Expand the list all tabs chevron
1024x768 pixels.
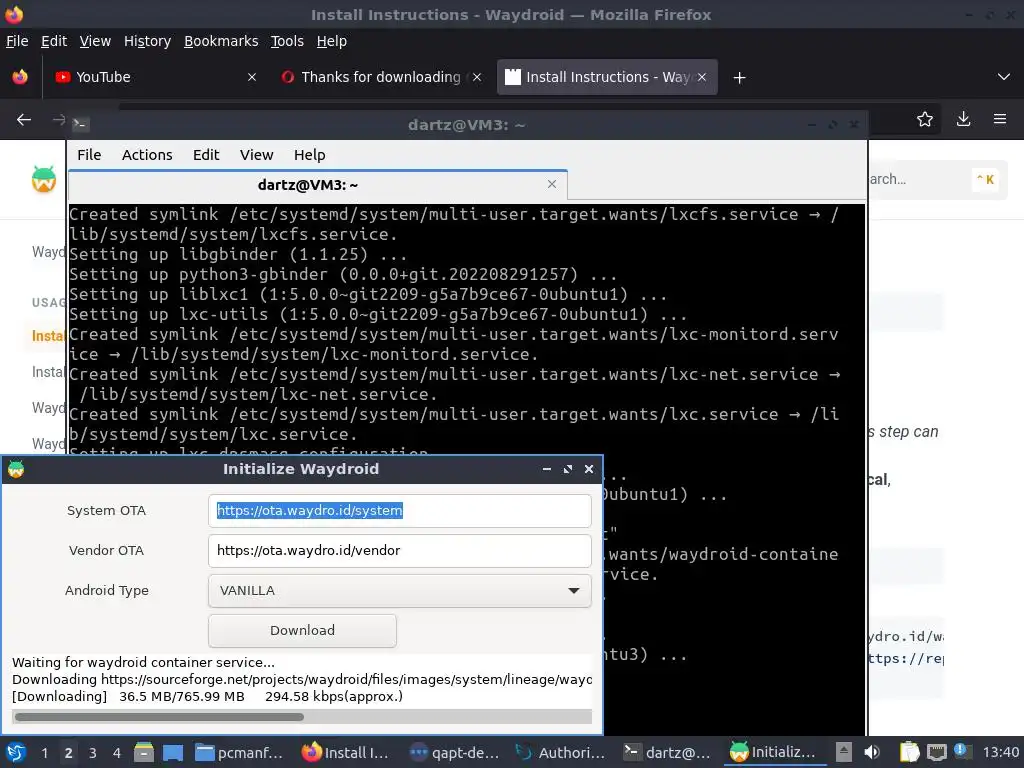click(x=1004, y=77)
